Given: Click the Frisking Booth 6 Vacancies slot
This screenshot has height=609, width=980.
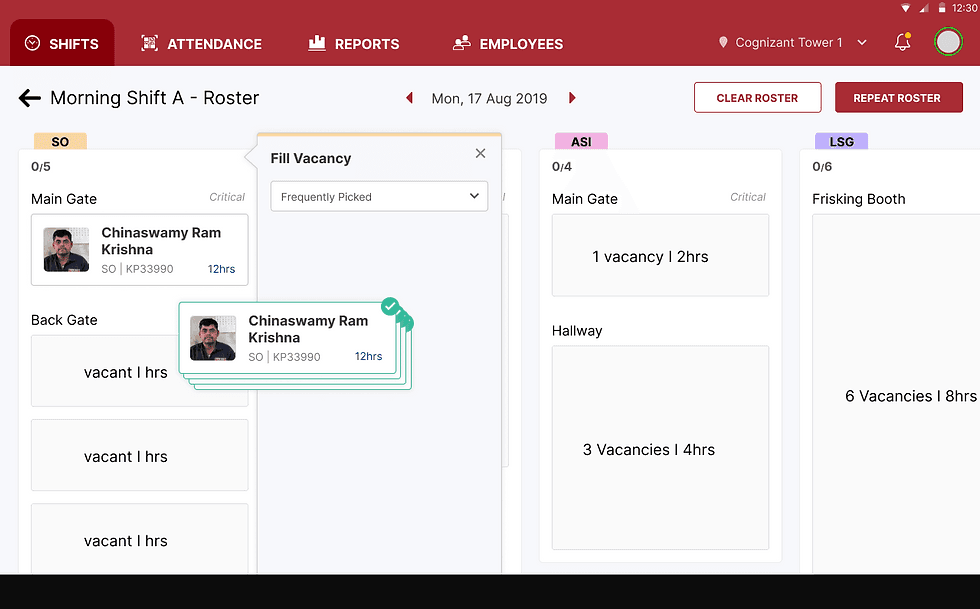Looking at the screenshot, I should click(x=896, y=394).
